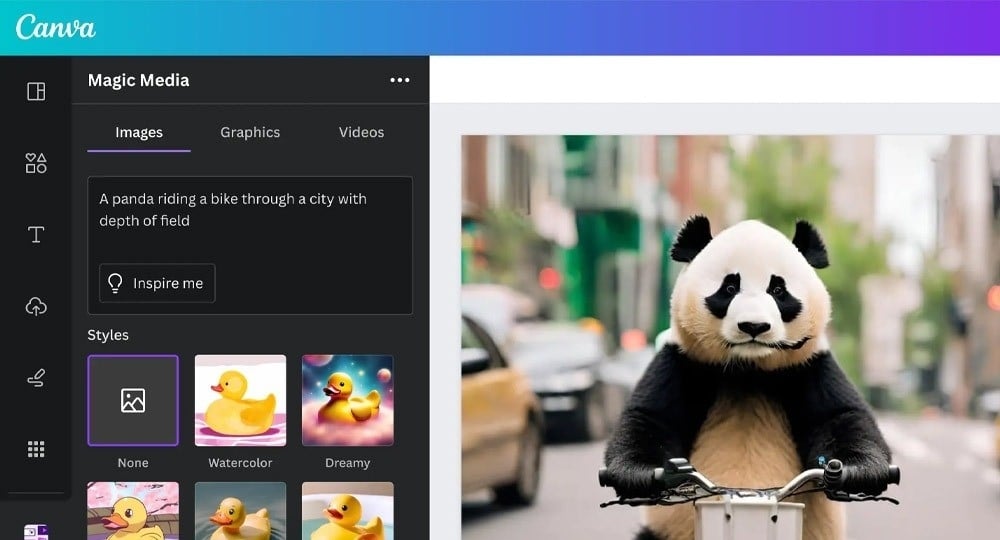This screenshot has width=1000, height=540.
Task: Click the Magic Media panel title
Action: [138, 80]
